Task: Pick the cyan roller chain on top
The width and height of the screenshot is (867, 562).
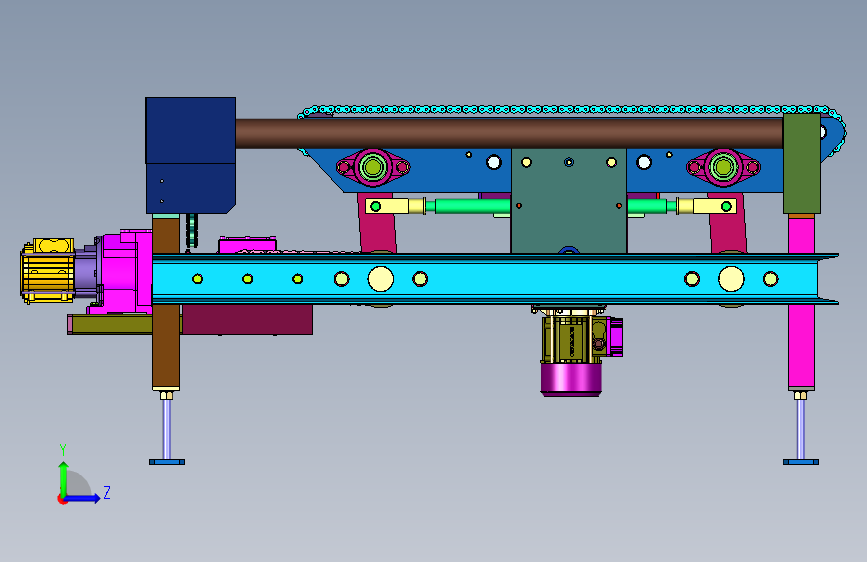Action: click(x=570, y=110)
